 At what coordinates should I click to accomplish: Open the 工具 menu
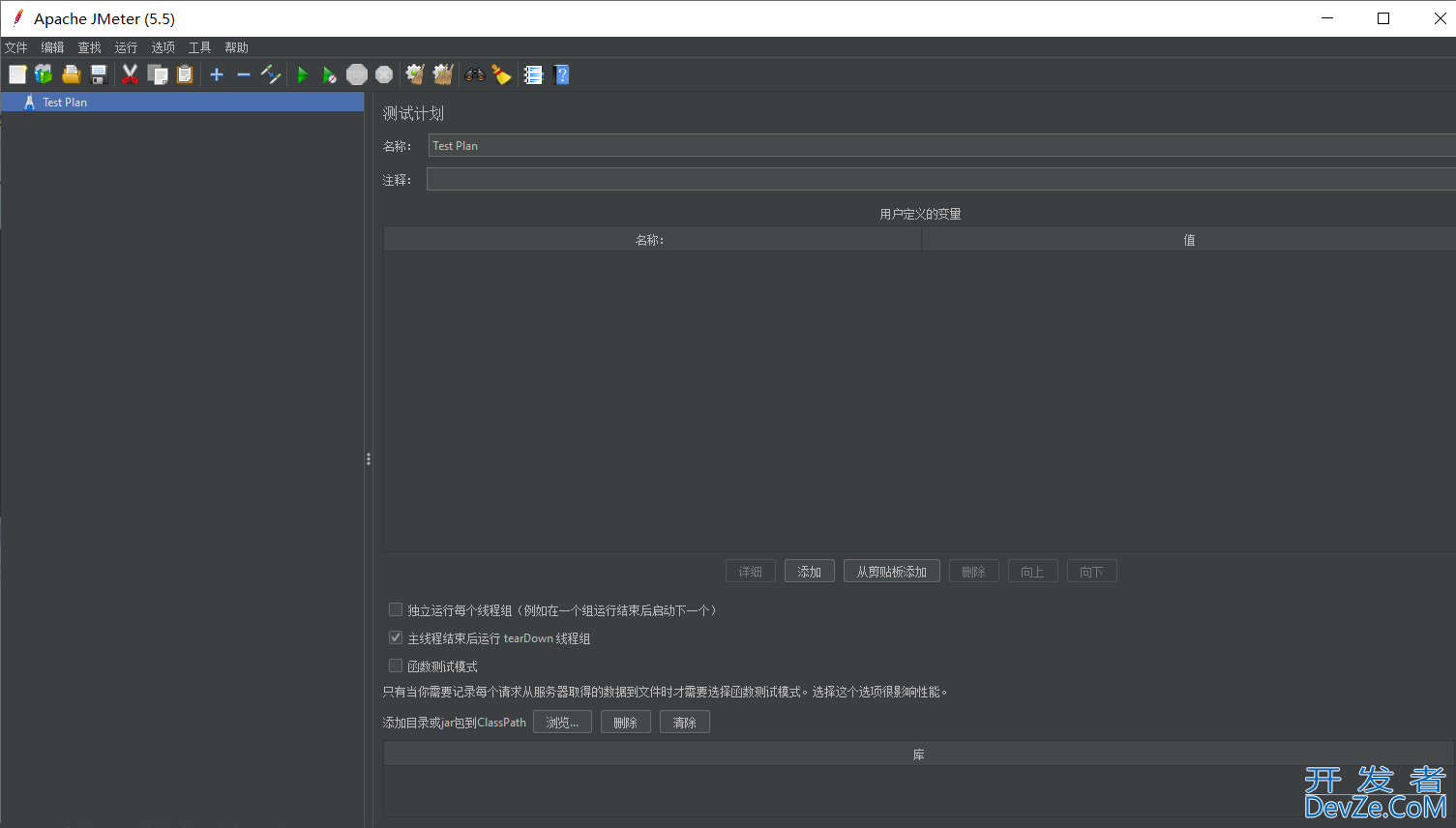(199, 47)
